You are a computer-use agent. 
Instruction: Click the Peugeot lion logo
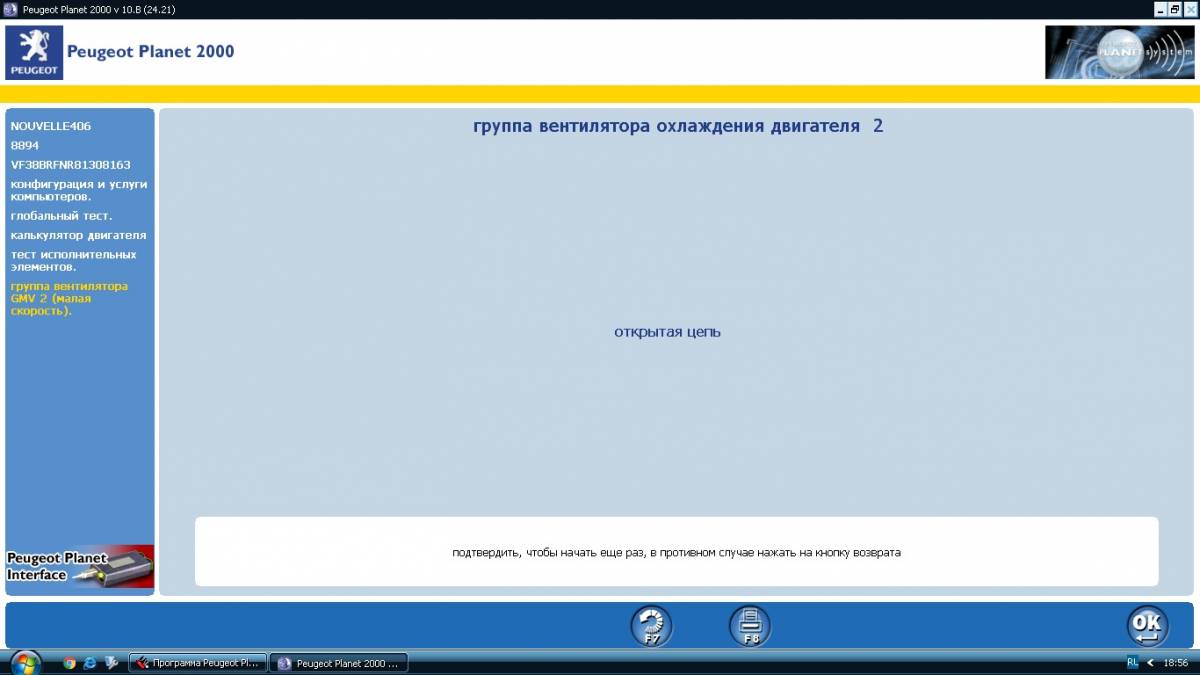point(34,52)
